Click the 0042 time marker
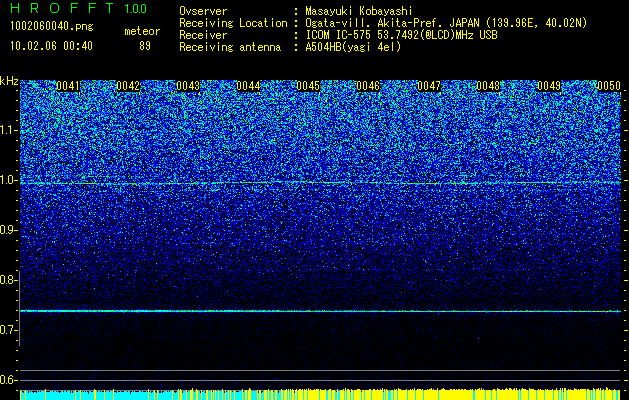Viewport: 629px width, 400px height. [128, 86]
